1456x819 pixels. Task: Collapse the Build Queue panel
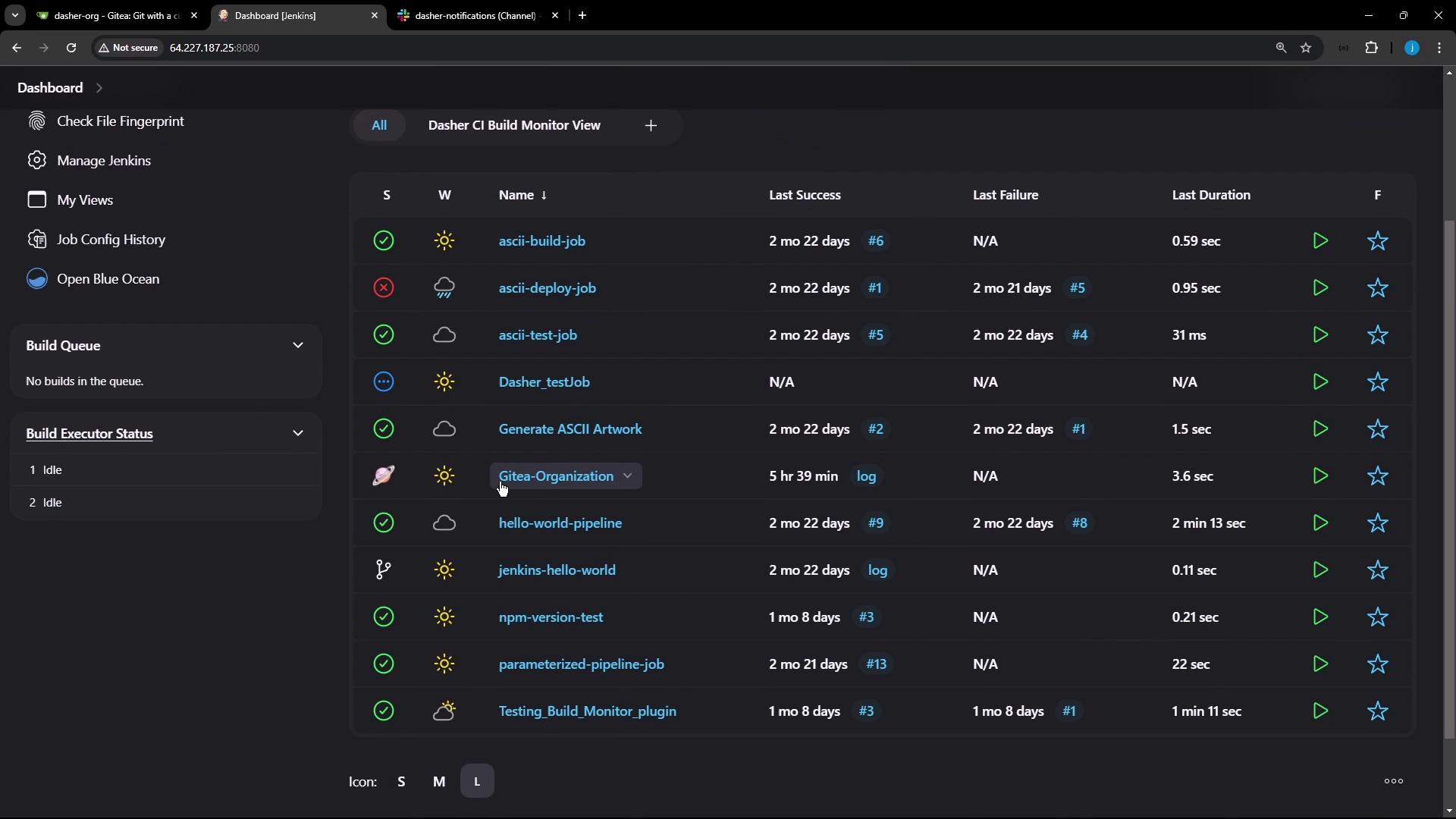[x=298, y=346]
